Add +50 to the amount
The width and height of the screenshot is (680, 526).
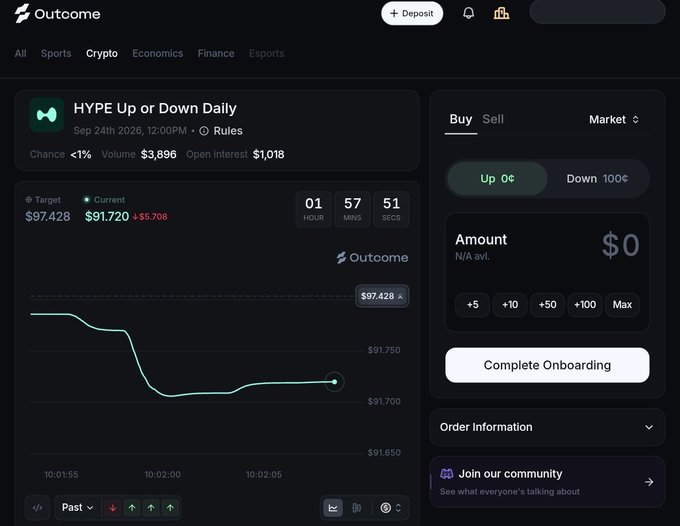(x=547, y=305)
